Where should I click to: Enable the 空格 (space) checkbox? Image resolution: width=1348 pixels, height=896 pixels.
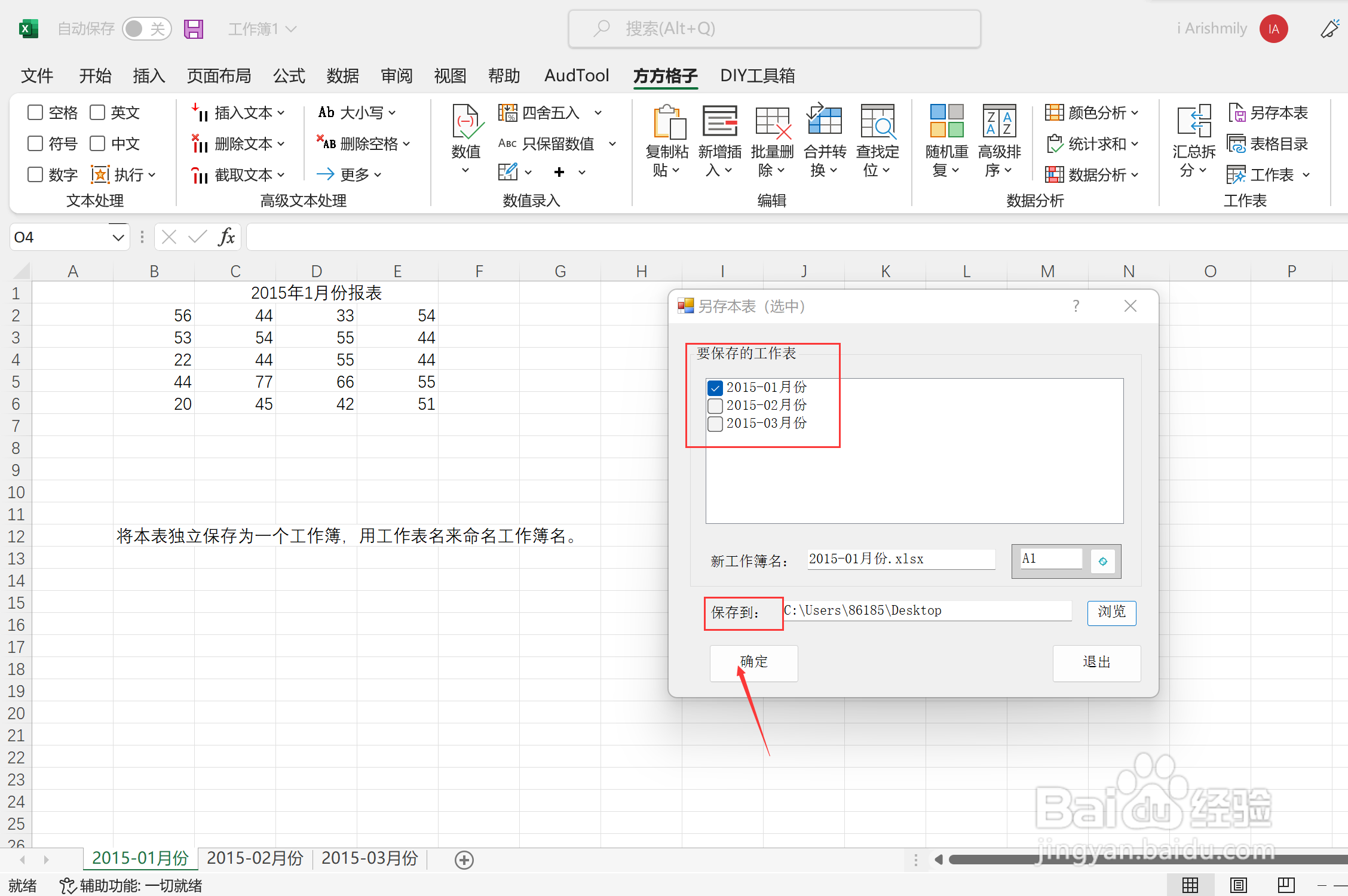(x=36, y=112)
